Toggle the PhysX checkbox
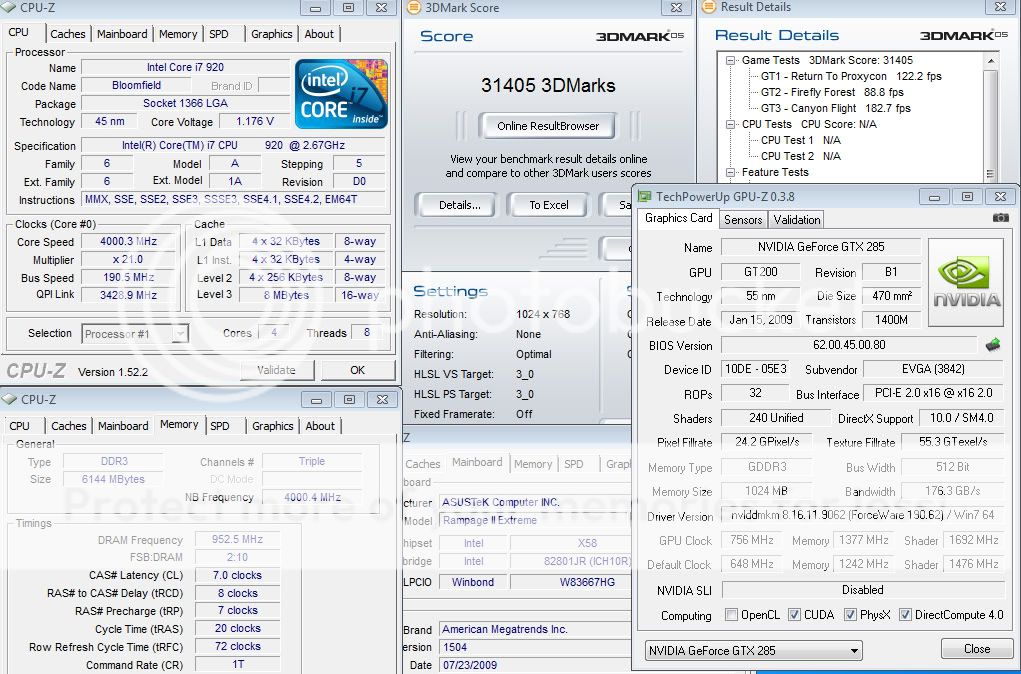The width and height of the screenshot is (1021, 674). tap(850, 615)
